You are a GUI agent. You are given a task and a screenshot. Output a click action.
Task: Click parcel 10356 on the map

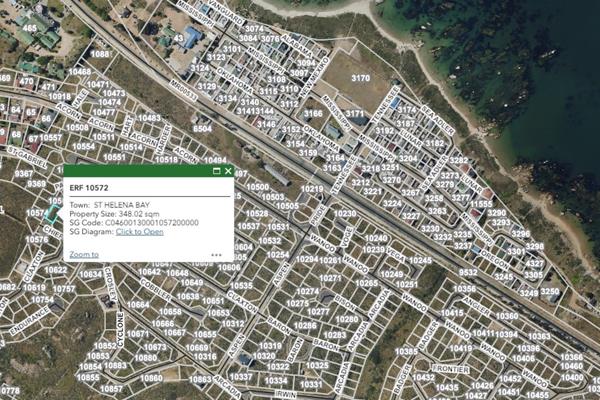466,289
